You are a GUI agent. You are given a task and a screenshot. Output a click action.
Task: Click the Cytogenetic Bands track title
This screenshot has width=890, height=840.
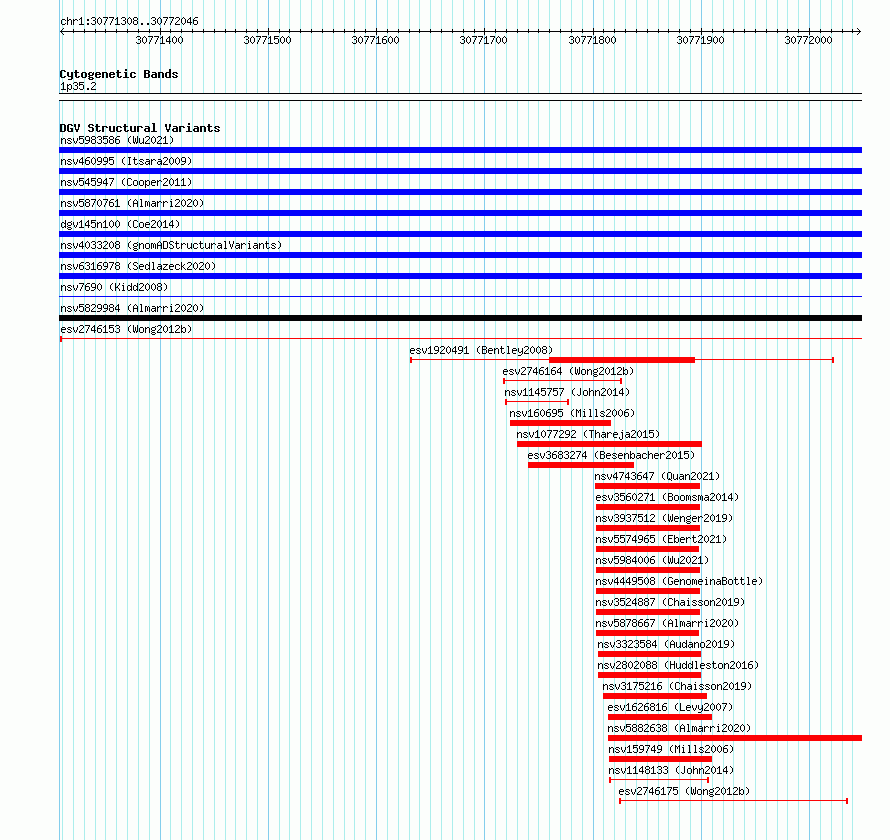point(119,74)
